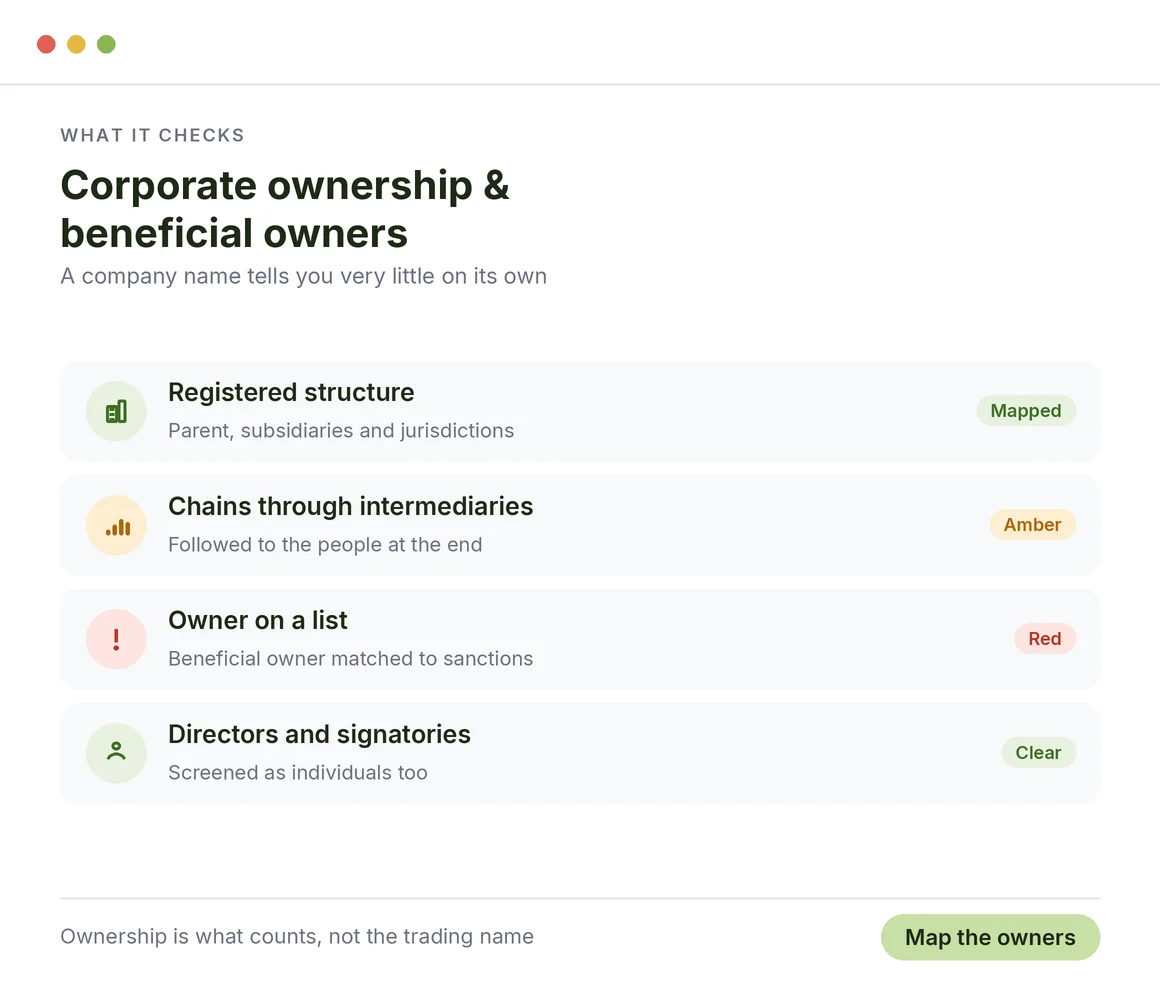Click the WHAT IT CHECKS label

pos(152,135)
